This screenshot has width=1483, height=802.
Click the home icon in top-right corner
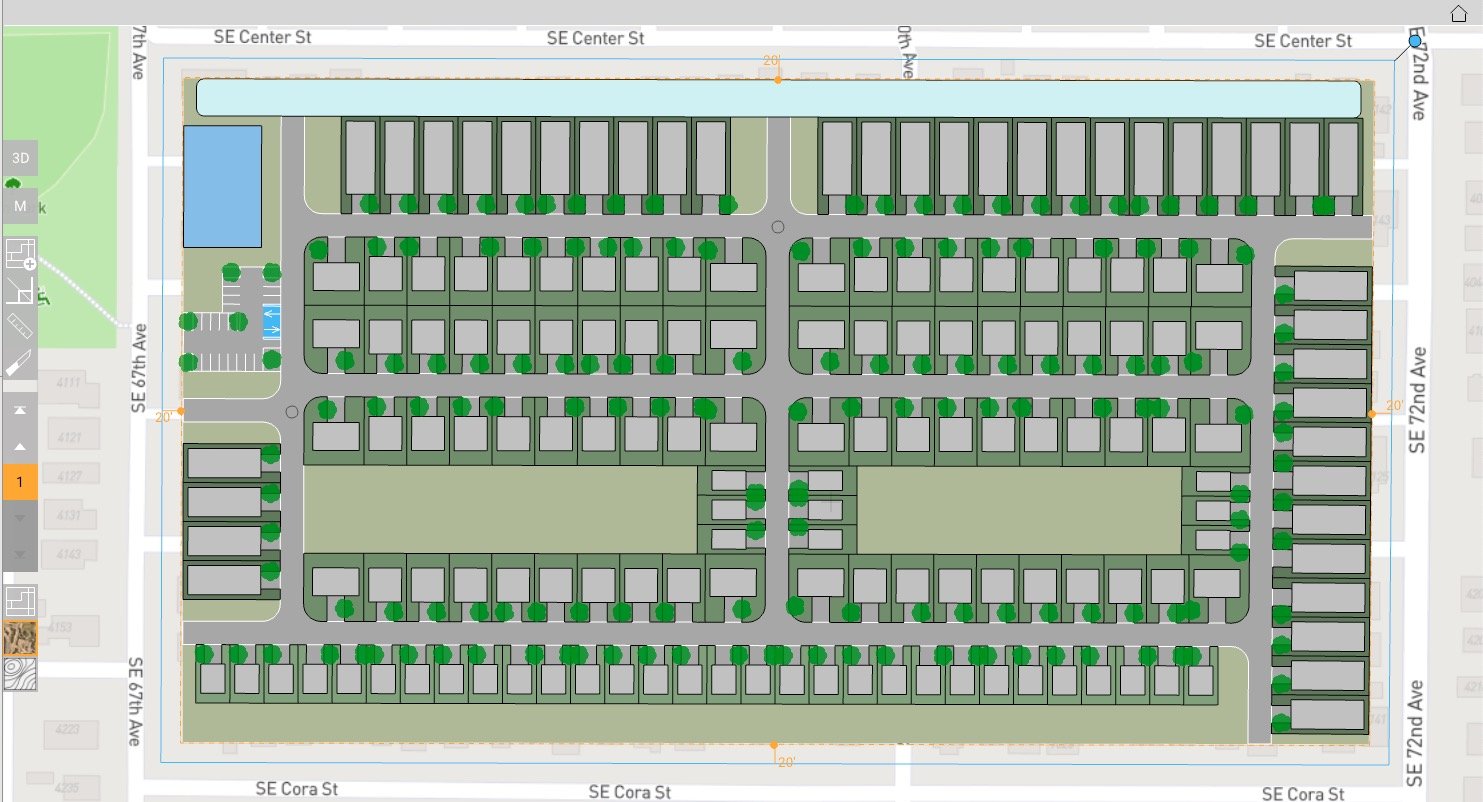pos(1457,13)
